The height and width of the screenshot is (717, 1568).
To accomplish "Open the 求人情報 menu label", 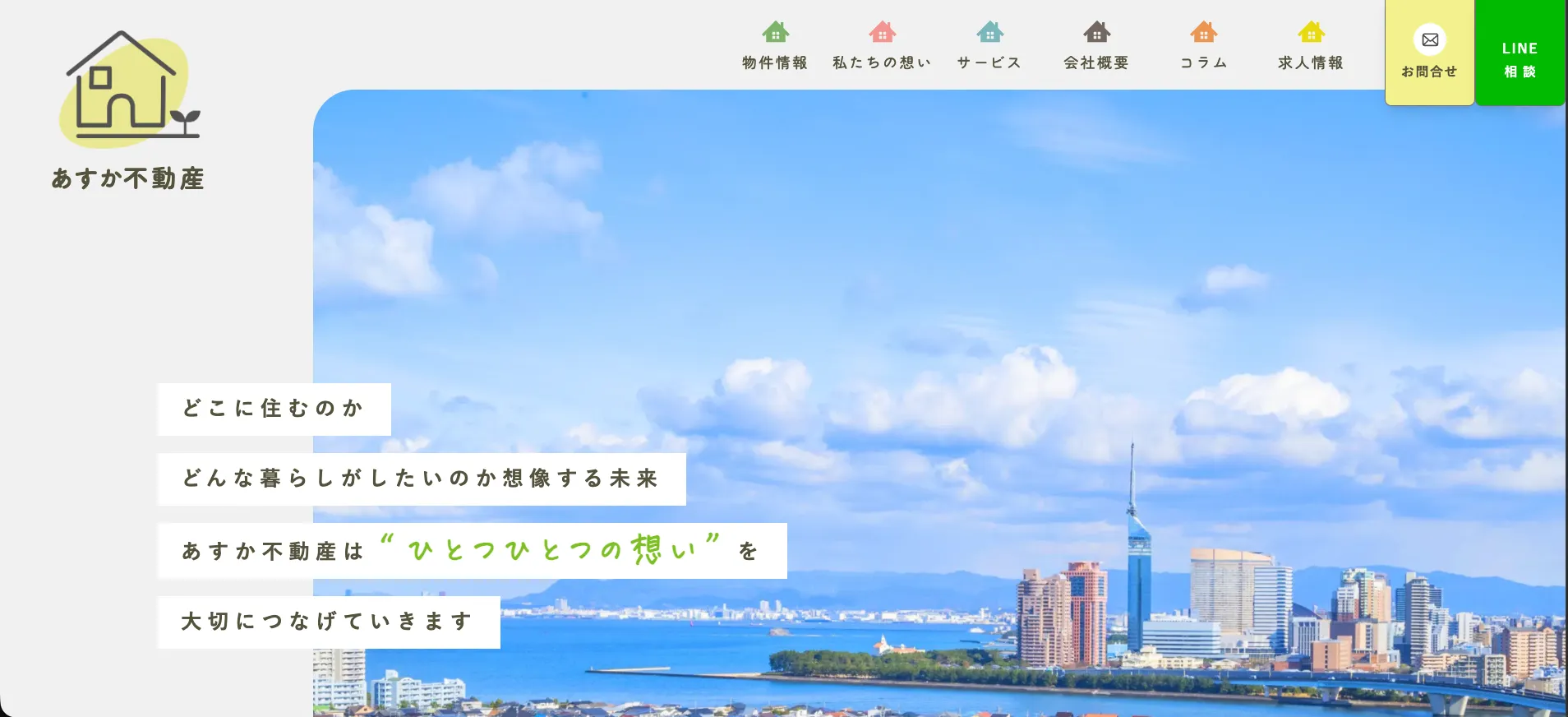I will [1311, 62].
